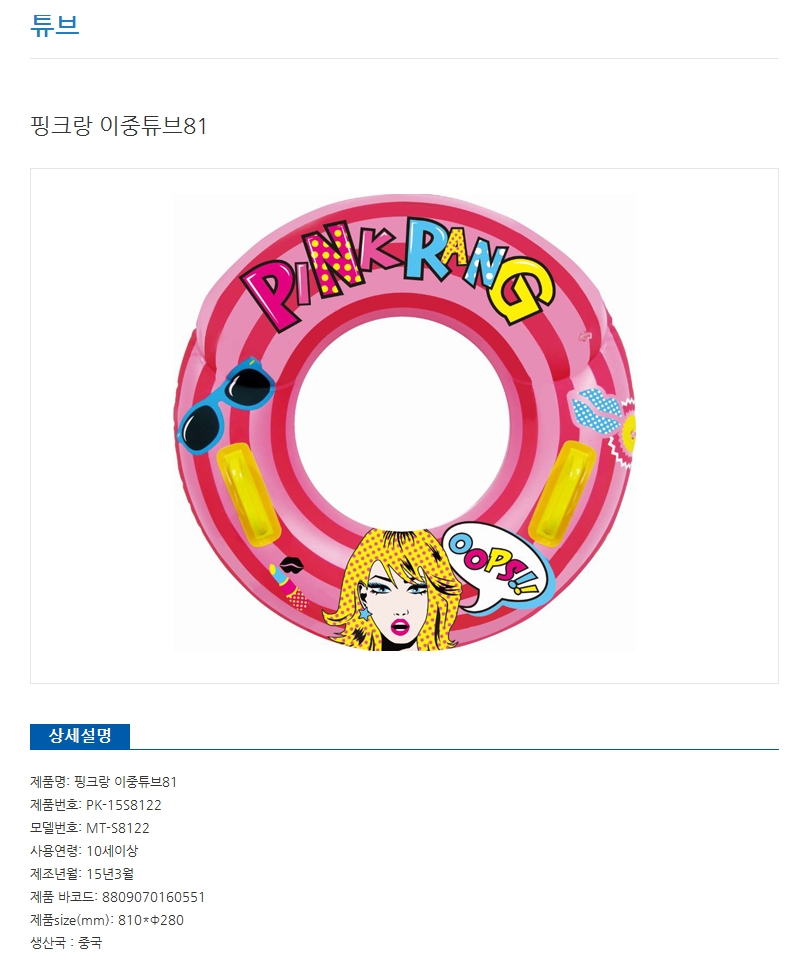Image resolution: width=794 pixels, height=965 pixels.
Task: Click the 튜브 category heading
Action: pos(55,25)
